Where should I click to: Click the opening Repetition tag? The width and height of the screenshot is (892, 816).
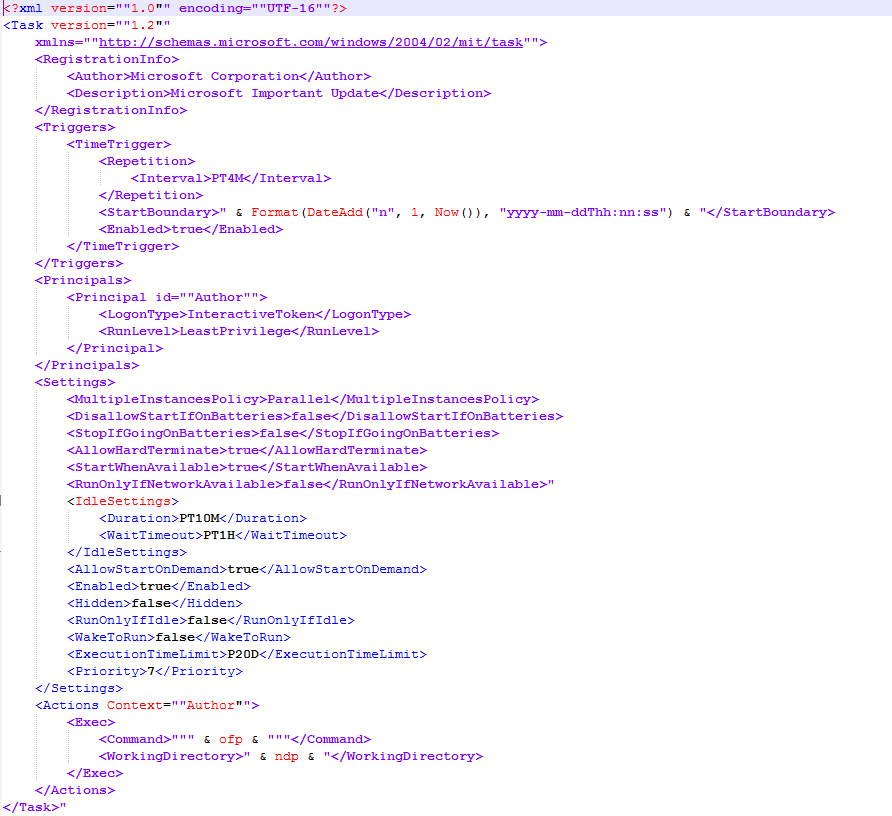147,162
